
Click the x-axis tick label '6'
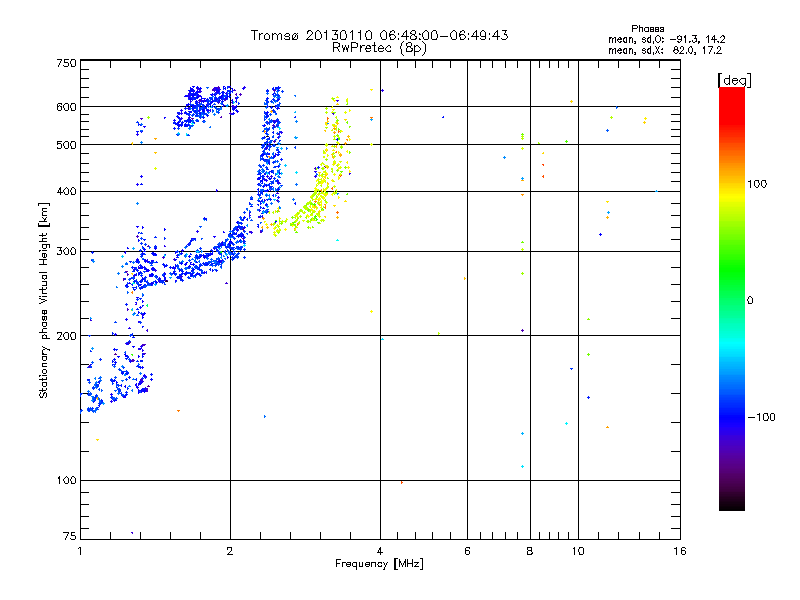pyautogui.click(x=467, y=551)
